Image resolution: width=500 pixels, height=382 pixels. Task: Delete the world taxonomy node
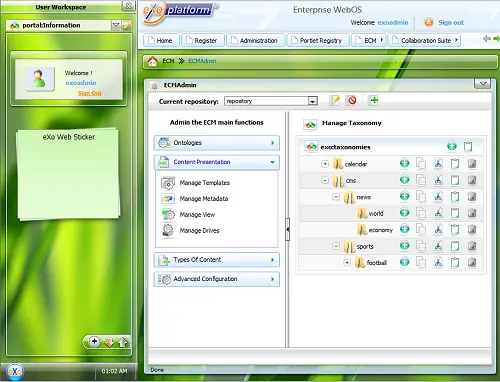pyautogui.click(x=472, y=213)
